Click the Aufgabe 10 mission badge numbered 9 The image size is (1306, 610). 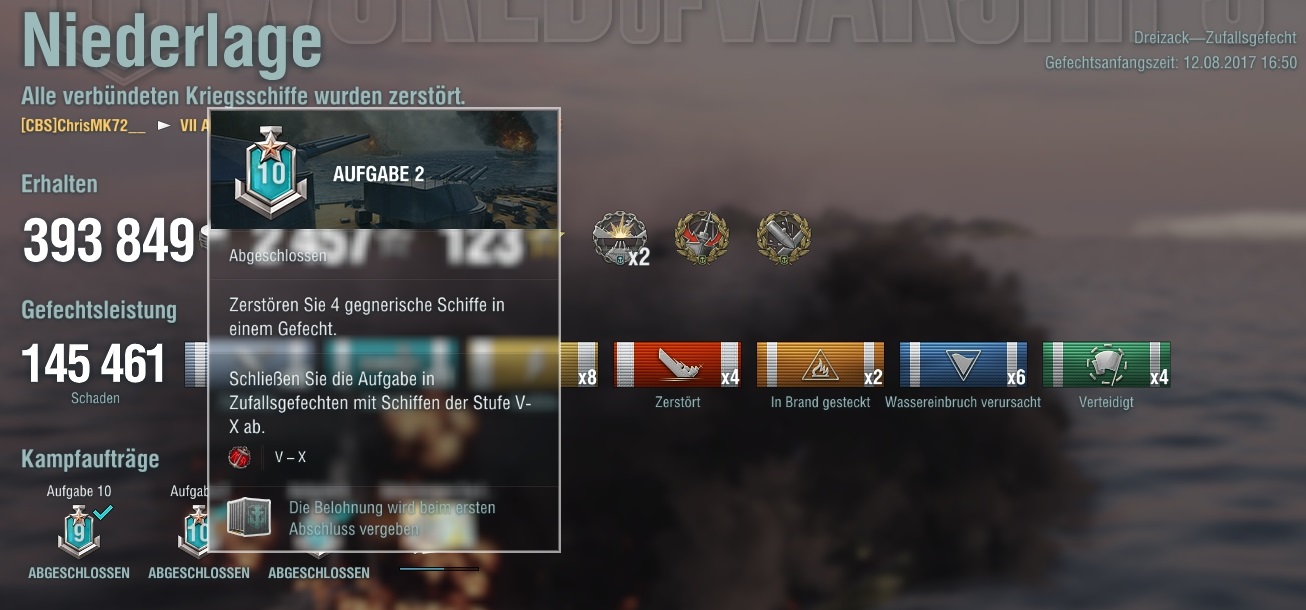(79, 530)
